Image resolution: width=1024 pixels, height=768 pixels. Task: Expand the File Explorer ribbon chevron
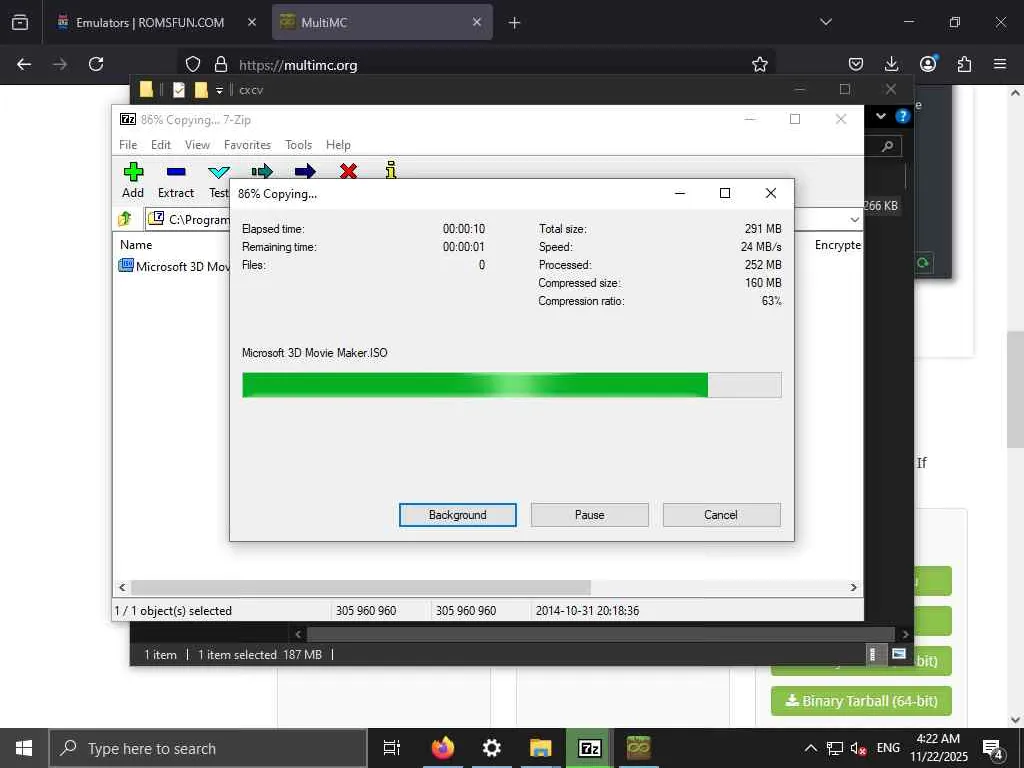tap(881, 116)
